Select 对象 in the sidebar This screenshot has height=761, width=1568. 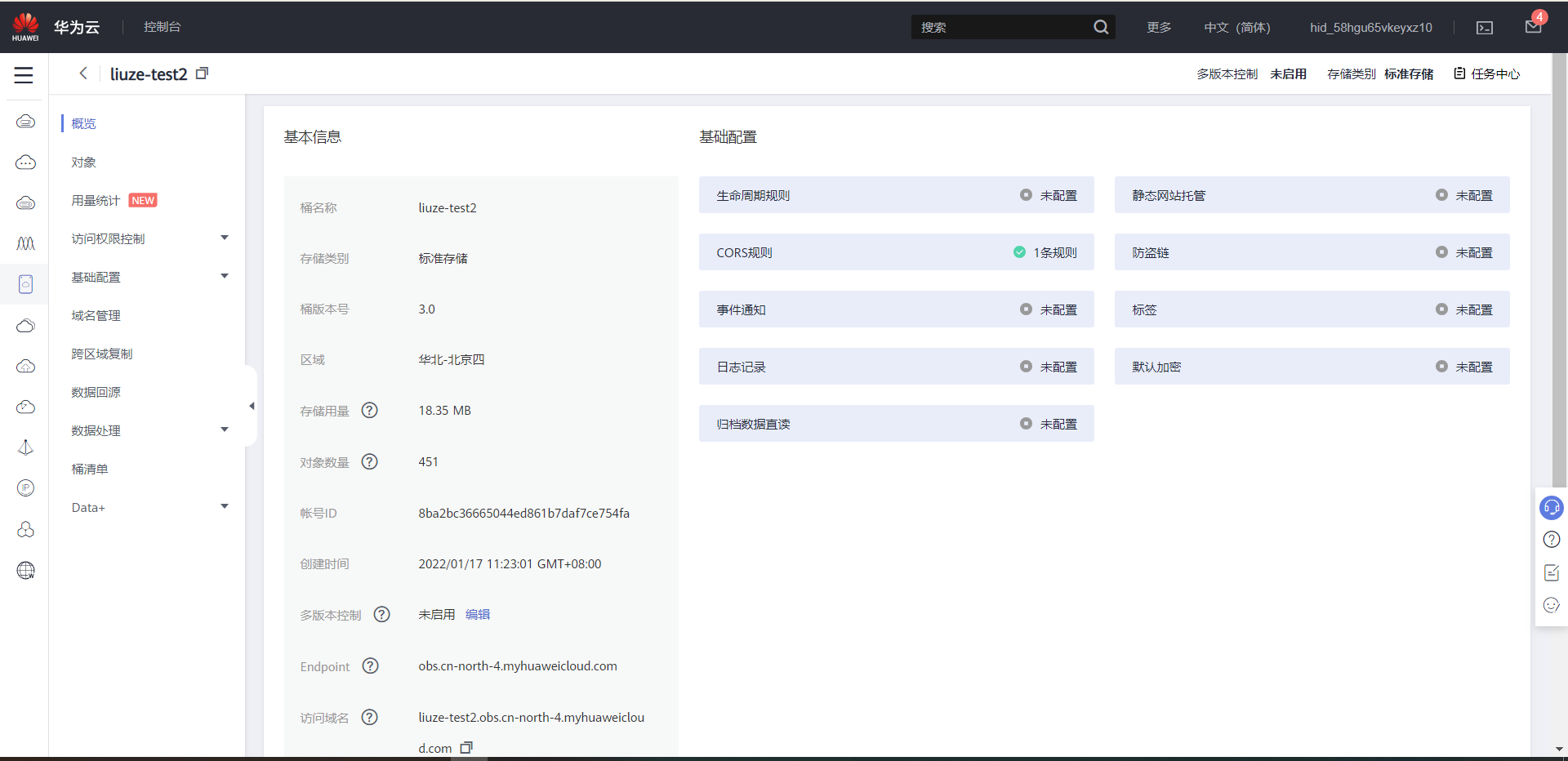[84, 162]
